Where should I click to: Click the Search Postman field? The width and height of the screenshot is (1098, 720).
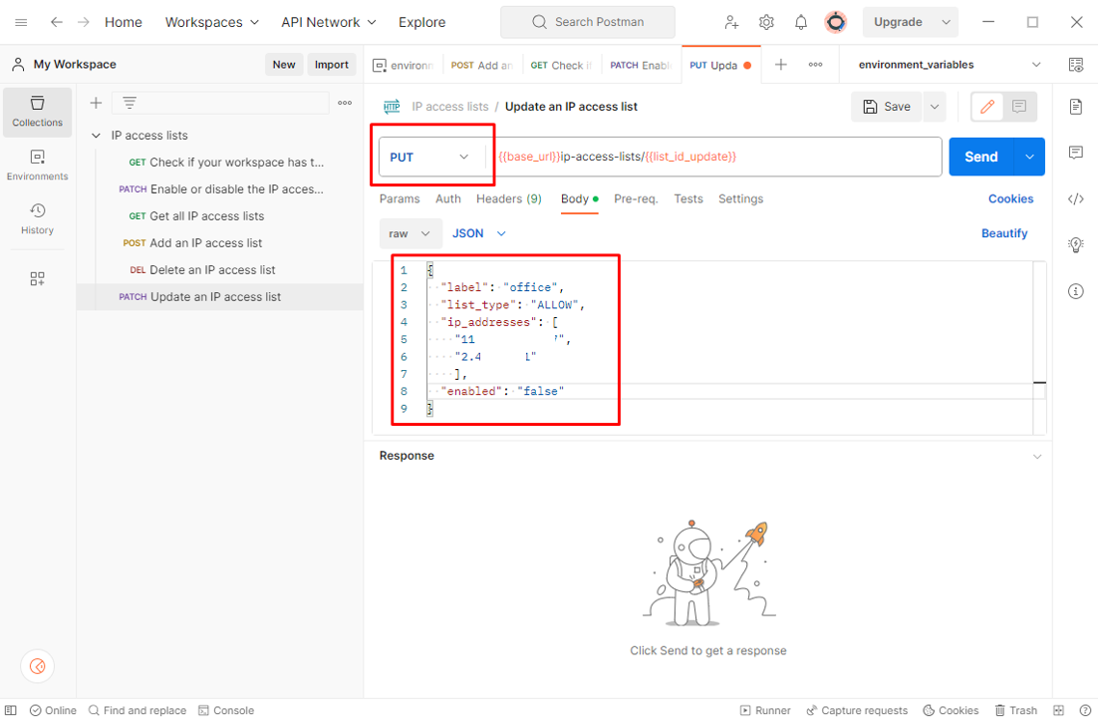(587, 22)
